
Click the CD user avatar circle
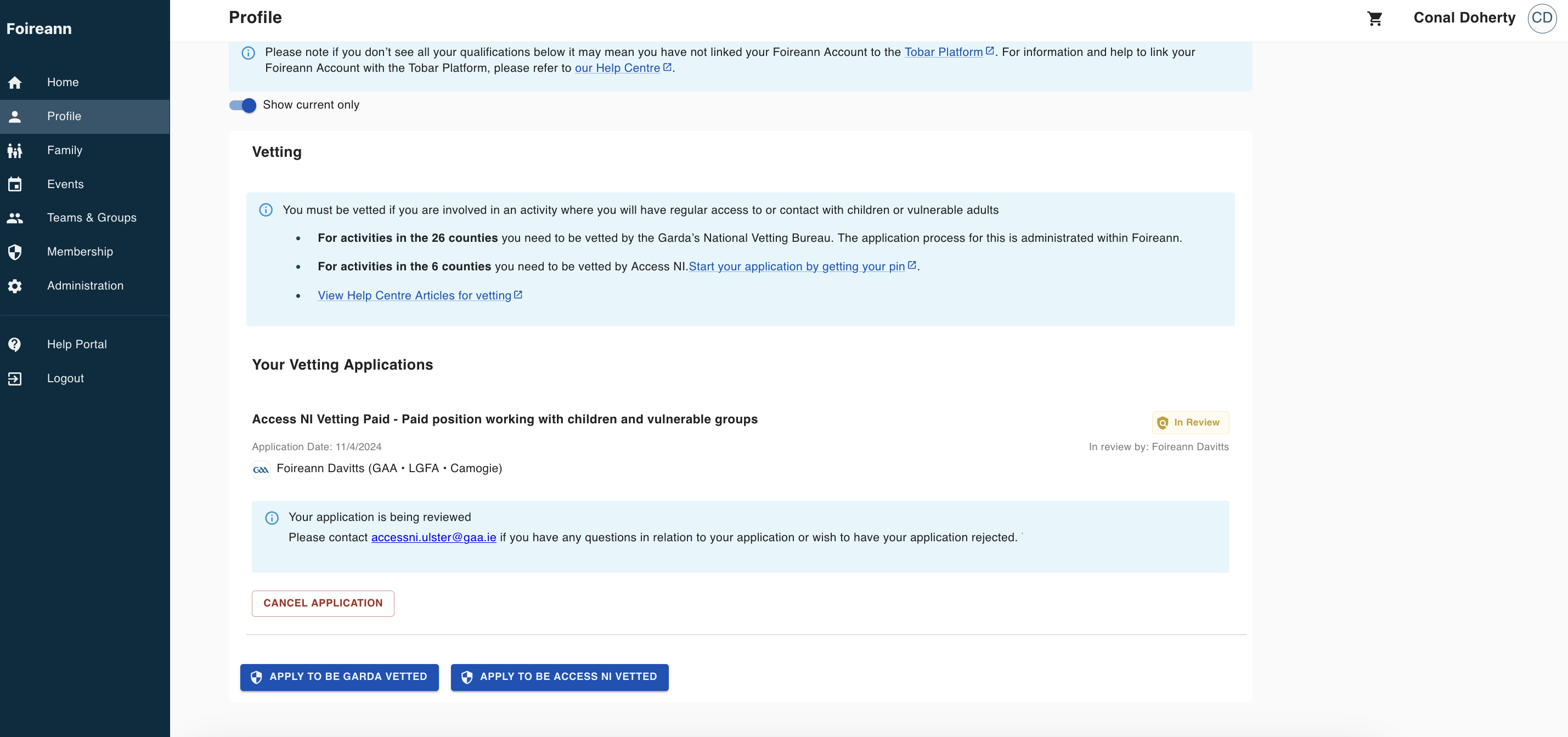click(1542, 18)
